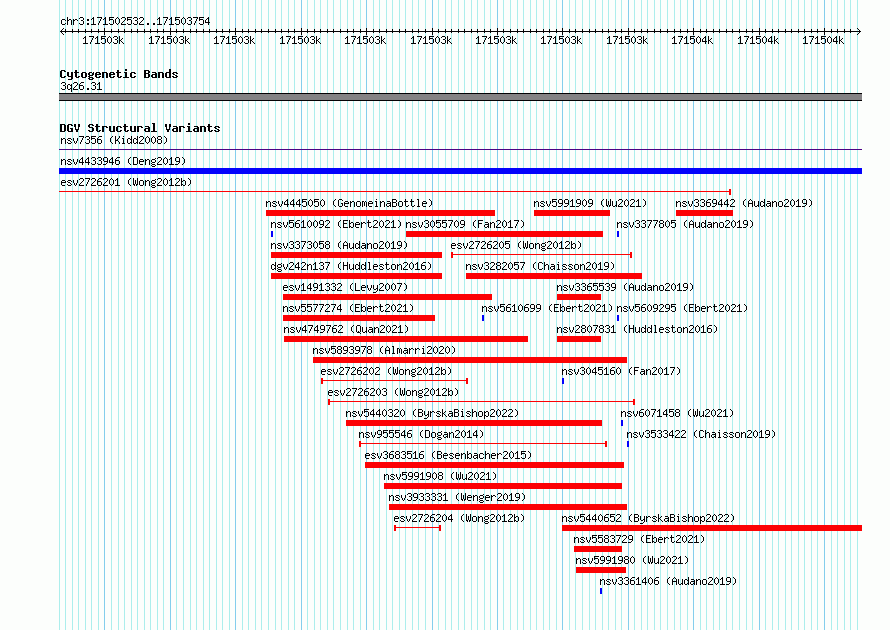Screen dimensions: 890x630
Task: Select the red bar under nsv5583729
Action: click(x=598, y=549)
